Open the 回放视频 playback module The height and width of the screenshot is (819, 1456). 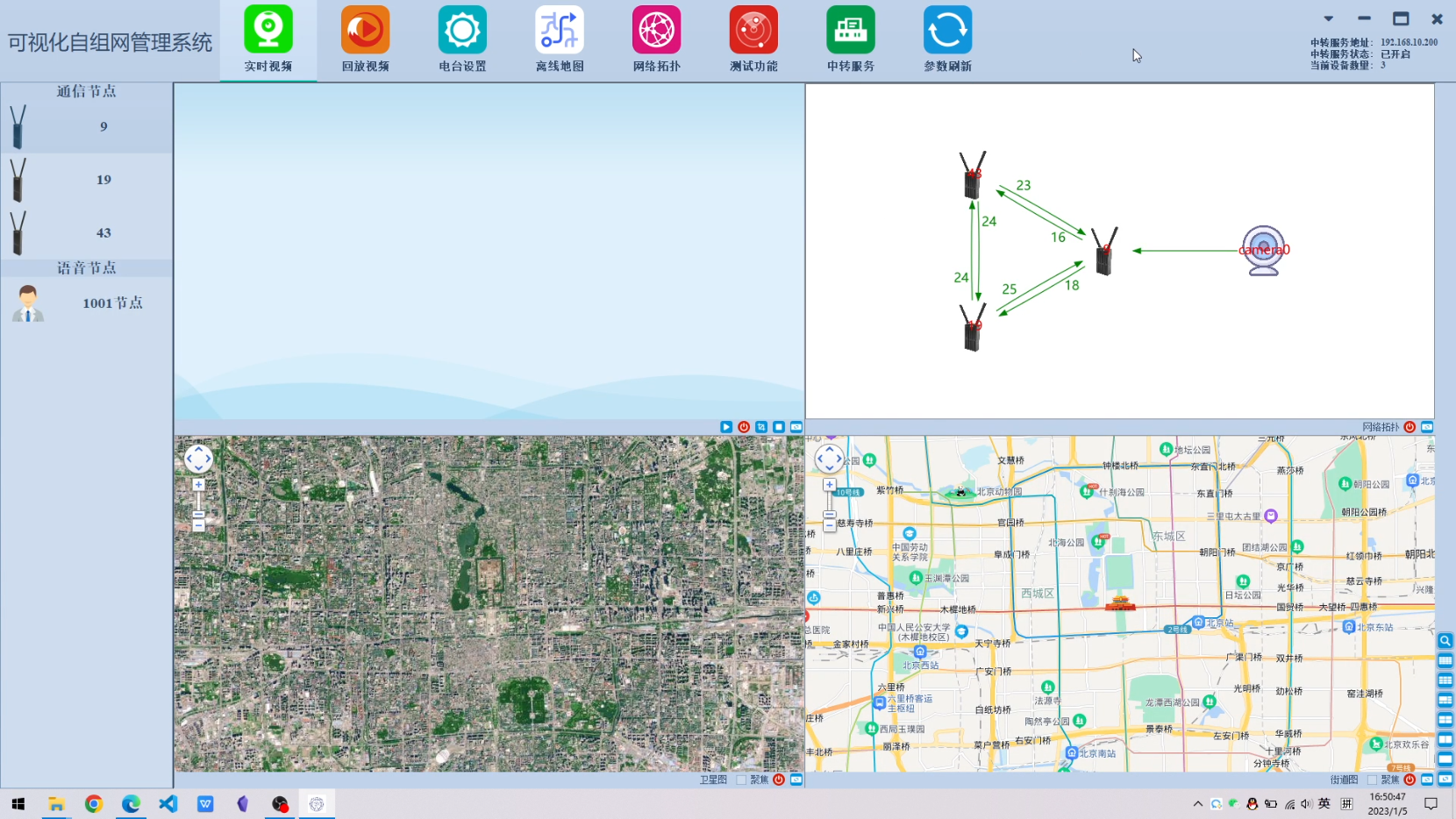coord(365,40)
